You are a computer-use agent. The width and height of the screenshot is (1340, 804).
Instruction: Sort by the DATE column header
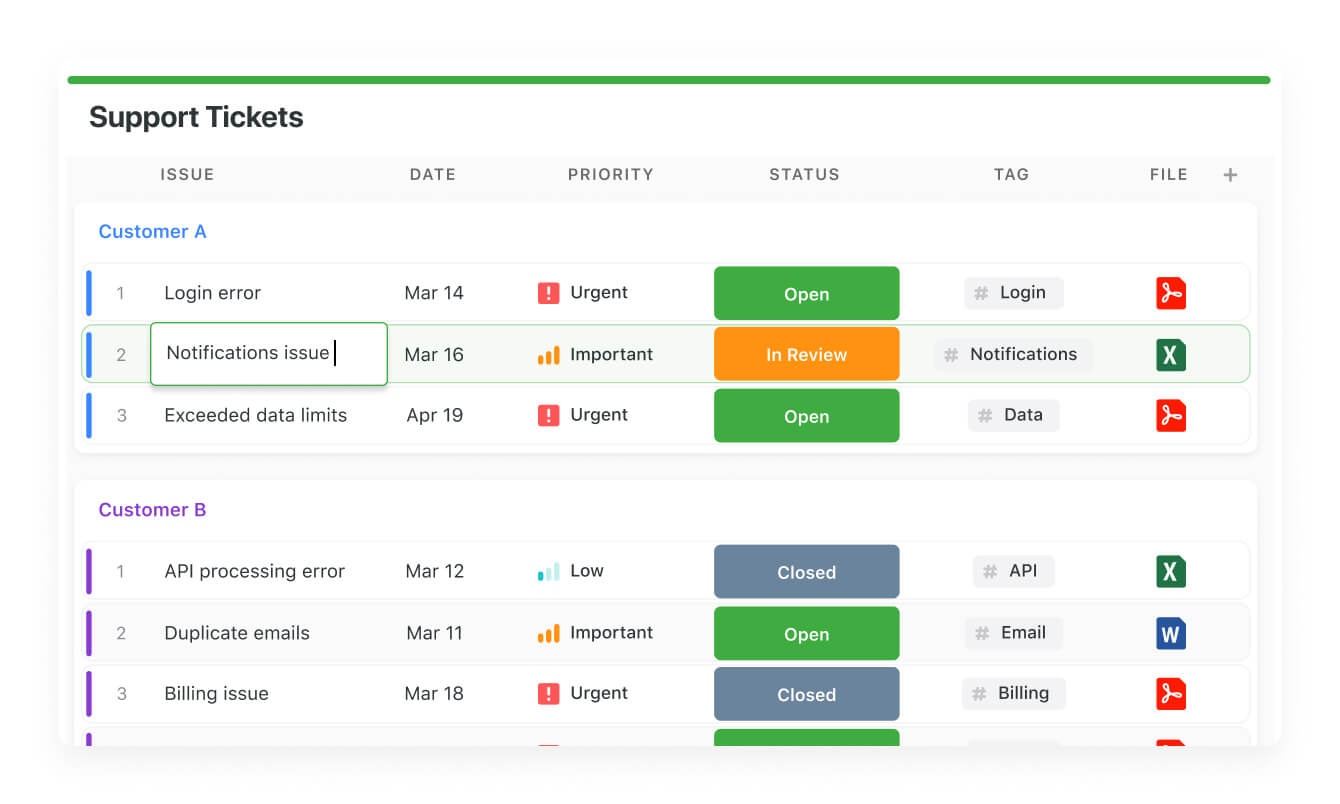tap(433, 174)
